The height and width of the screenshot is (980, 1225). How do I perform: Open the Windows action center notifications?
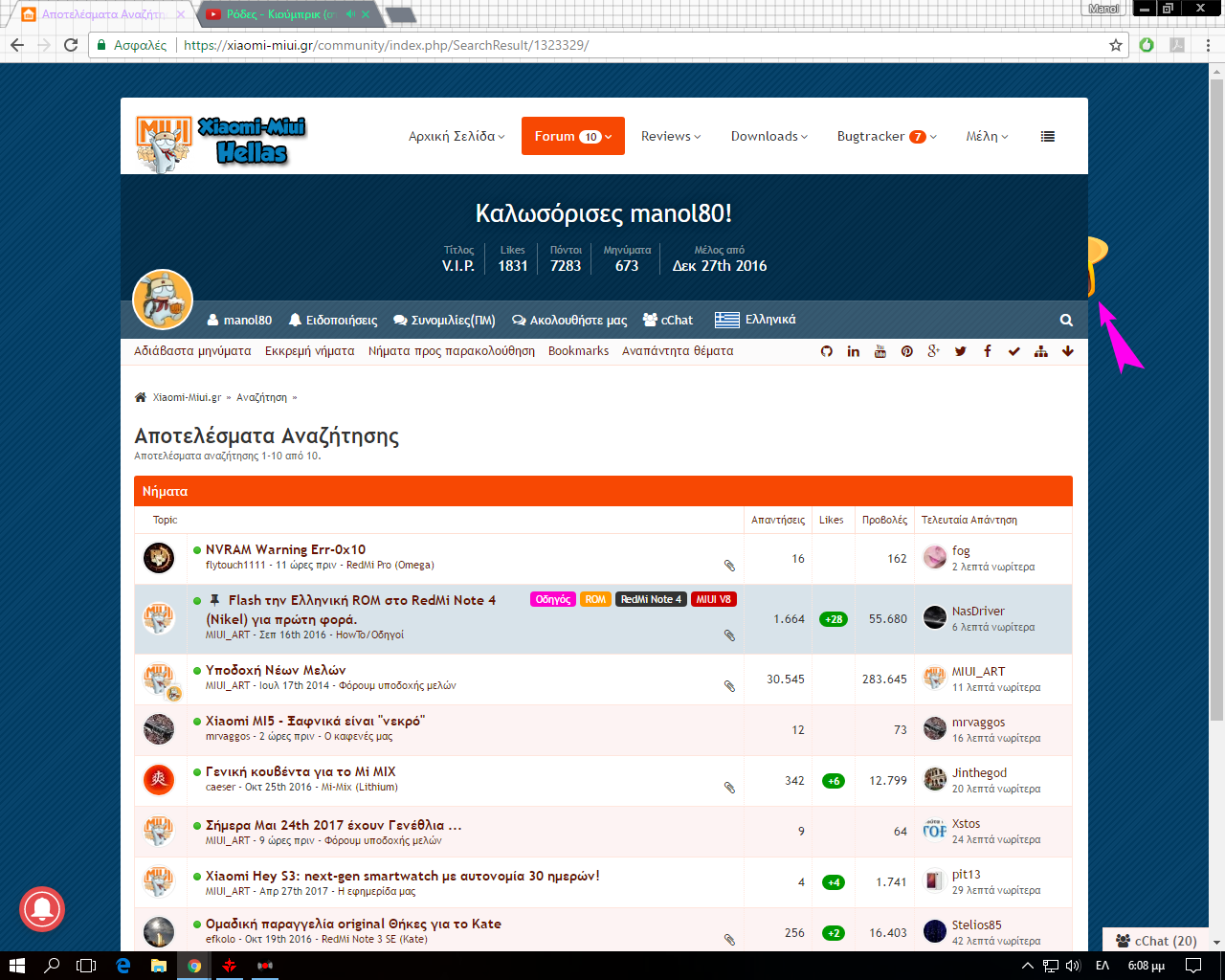click(1193, 966)
